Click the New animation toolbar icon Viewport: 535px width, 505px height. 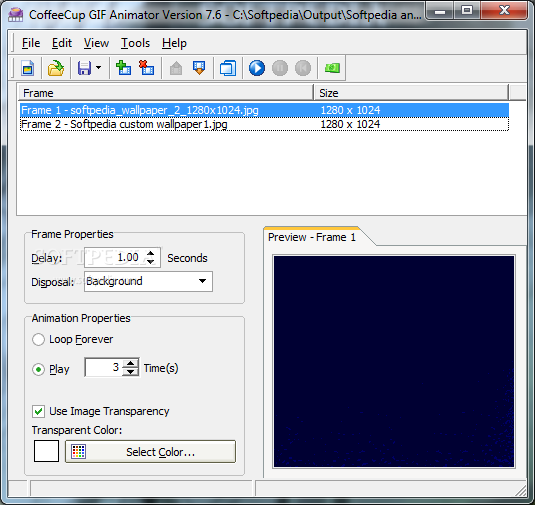click(x=28, y=68)
